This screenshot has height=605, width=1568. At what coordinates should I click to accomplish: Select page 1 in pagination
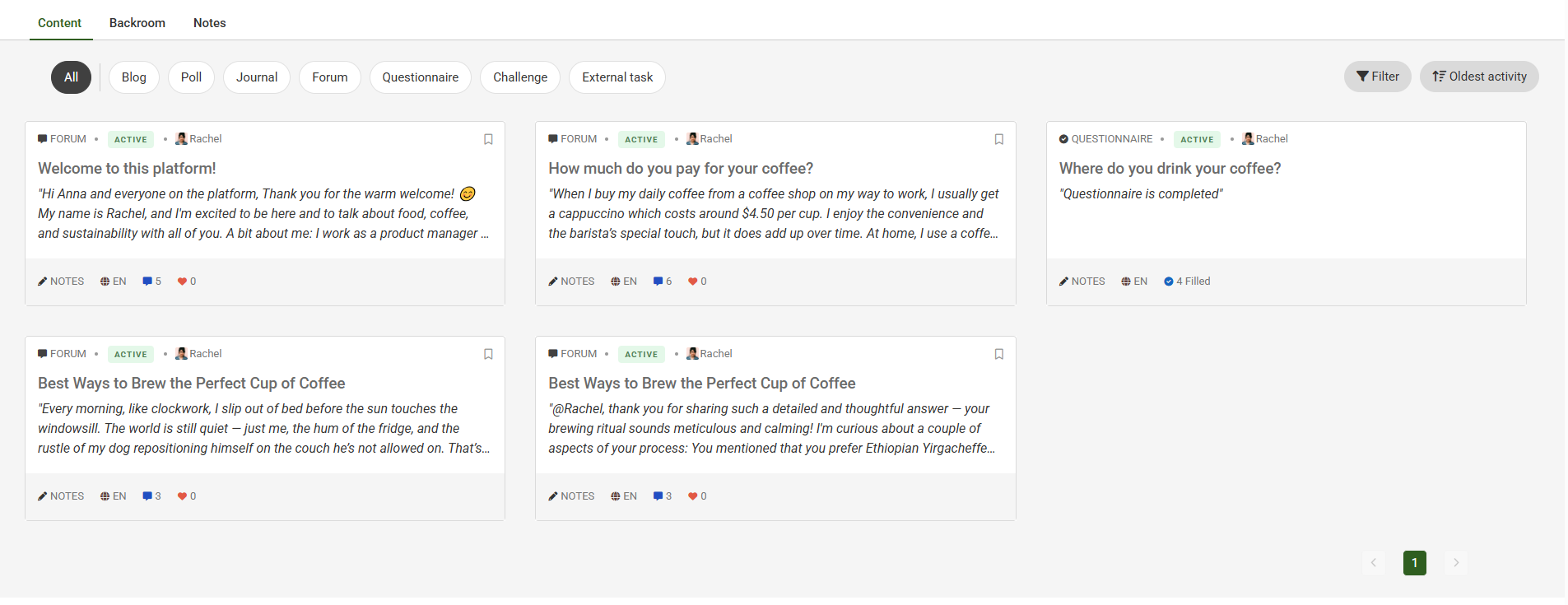[1414, 563]
